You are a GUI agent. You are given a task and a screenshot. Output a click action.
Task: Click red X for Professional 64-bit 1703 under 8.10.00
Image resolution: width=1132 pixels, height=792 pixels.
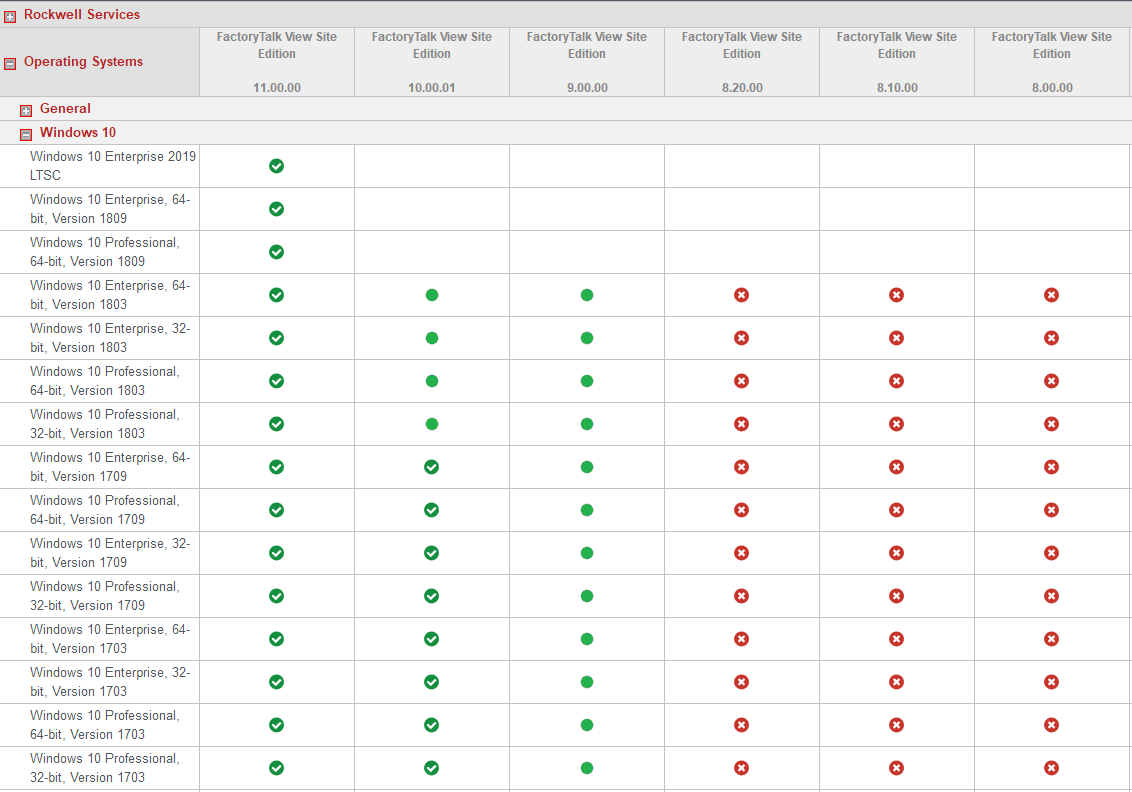[x=897, y=725]
